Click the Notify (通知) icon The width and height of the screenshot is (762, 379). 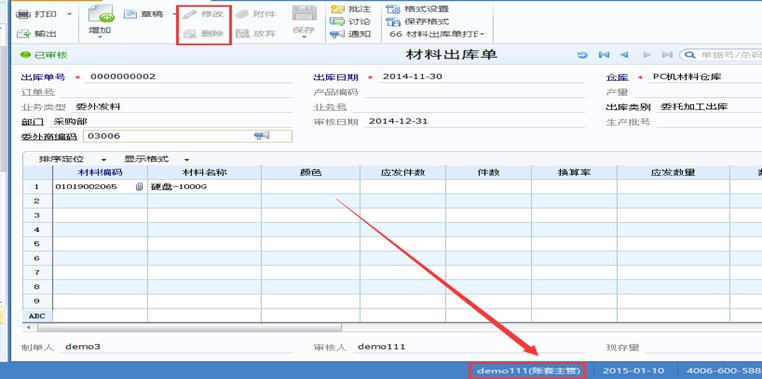coord(337,34)
